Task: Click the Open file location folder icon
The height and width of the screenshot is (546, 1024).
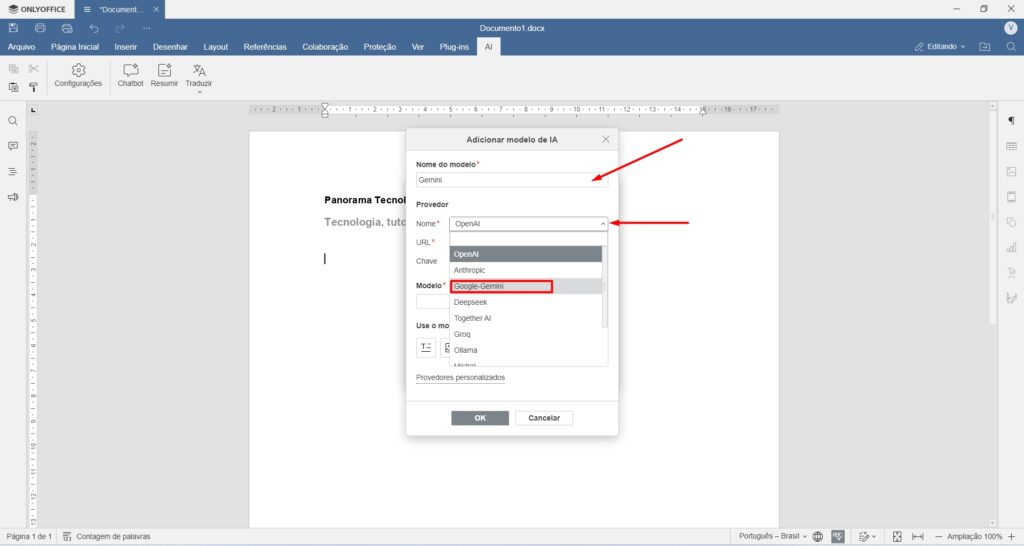Action: [984, 47]
